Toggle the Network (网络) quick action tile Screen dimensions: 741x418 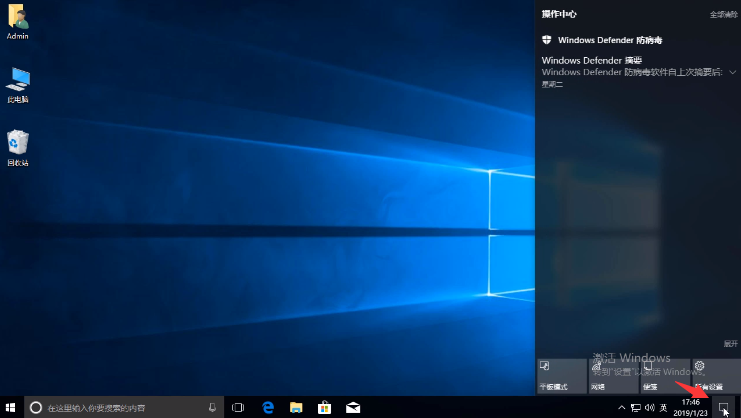pos(612,376)
